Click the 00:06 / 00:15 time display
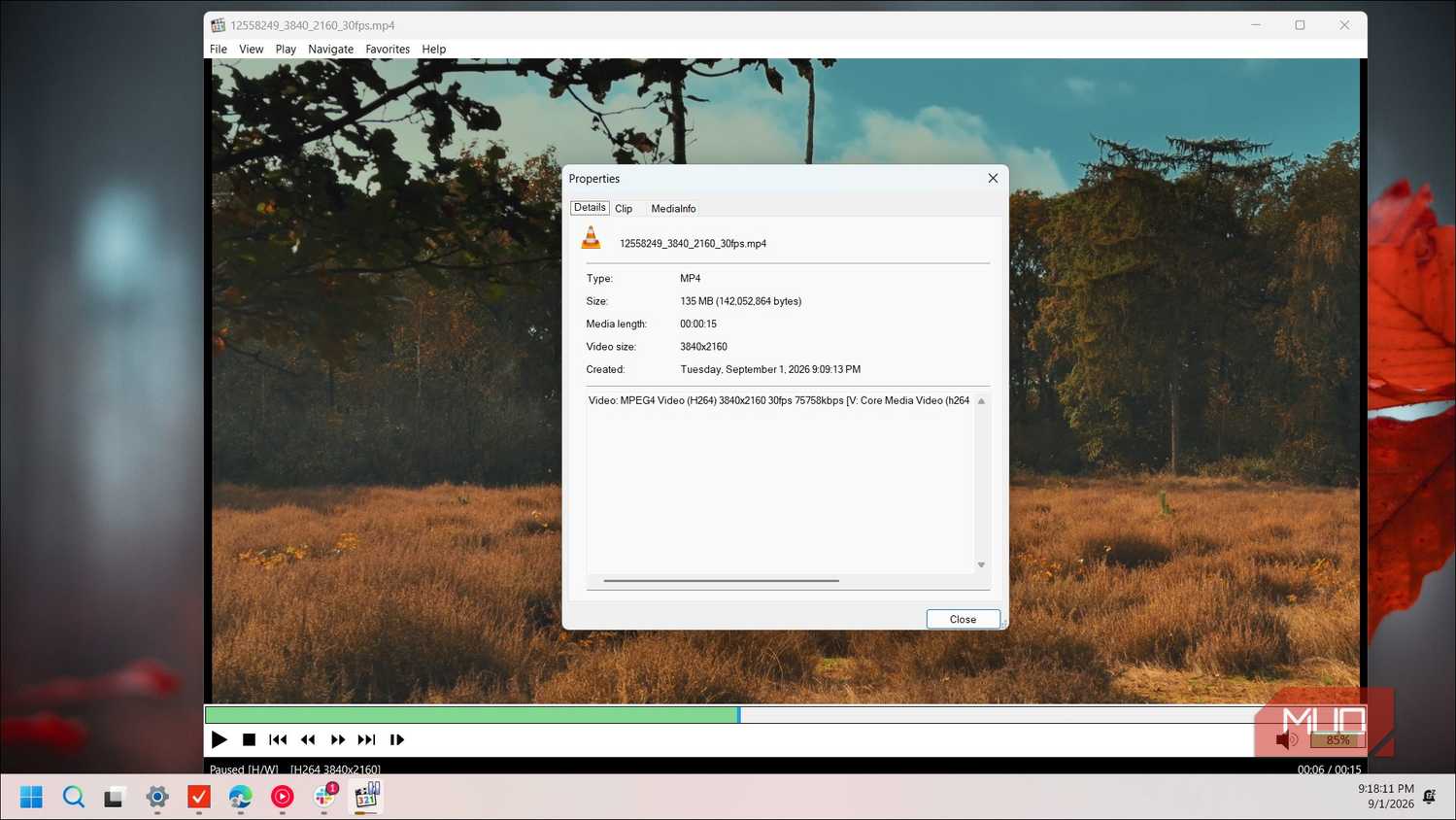Image resolution: width=1456 pixels, height=820 pixels. [1329, 769]
